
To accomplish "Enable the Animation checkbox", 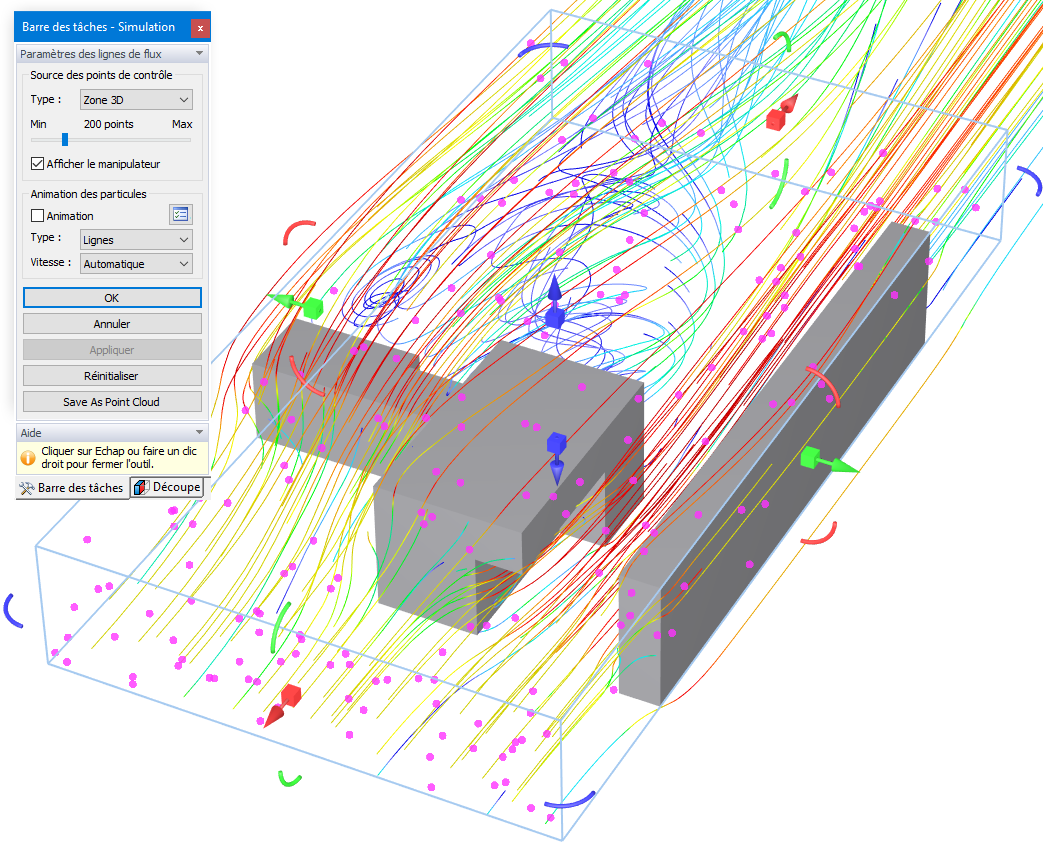I will pos(37,215).
